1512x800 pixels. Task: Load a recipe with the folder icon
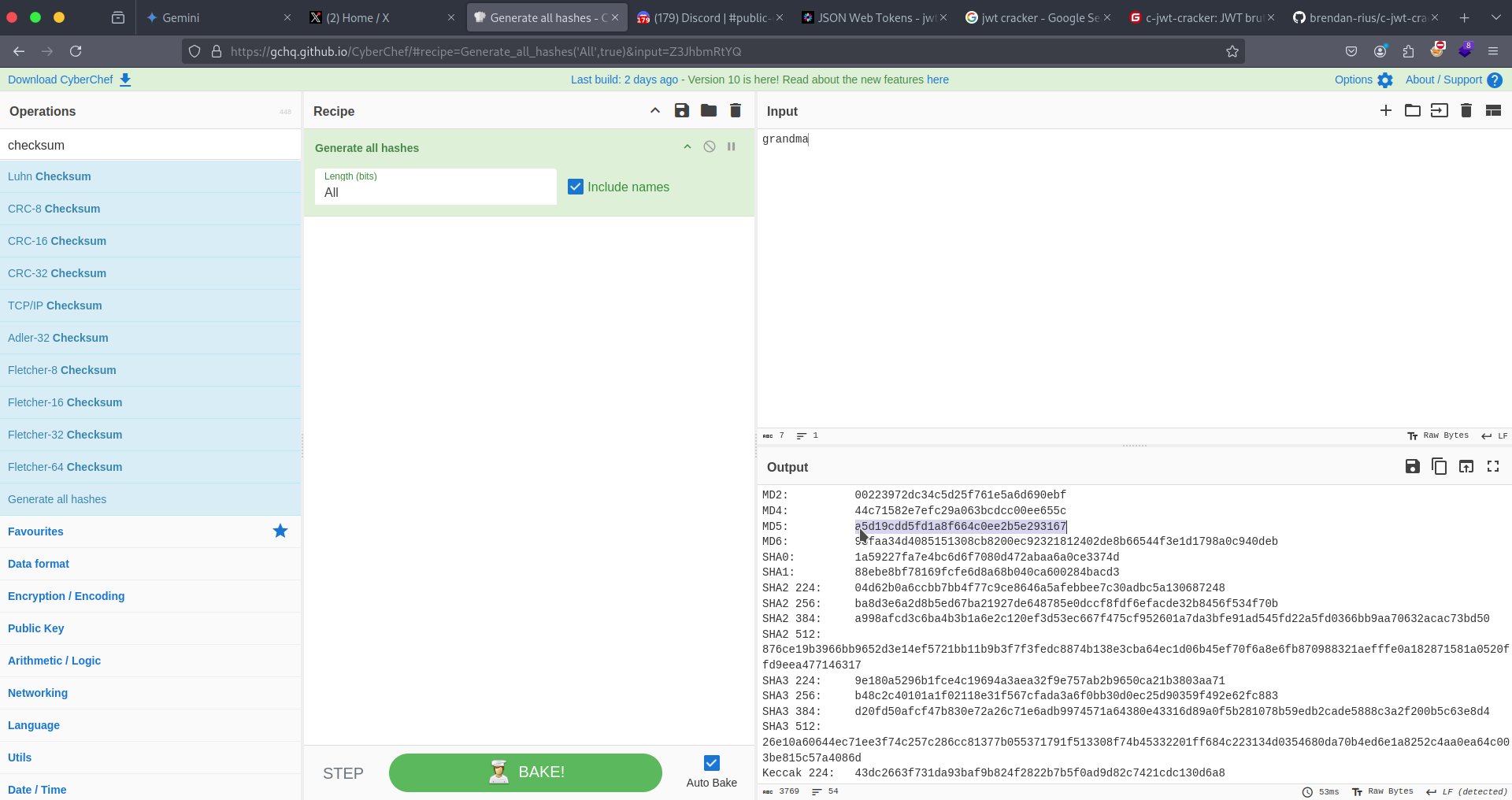pos(708,111)
